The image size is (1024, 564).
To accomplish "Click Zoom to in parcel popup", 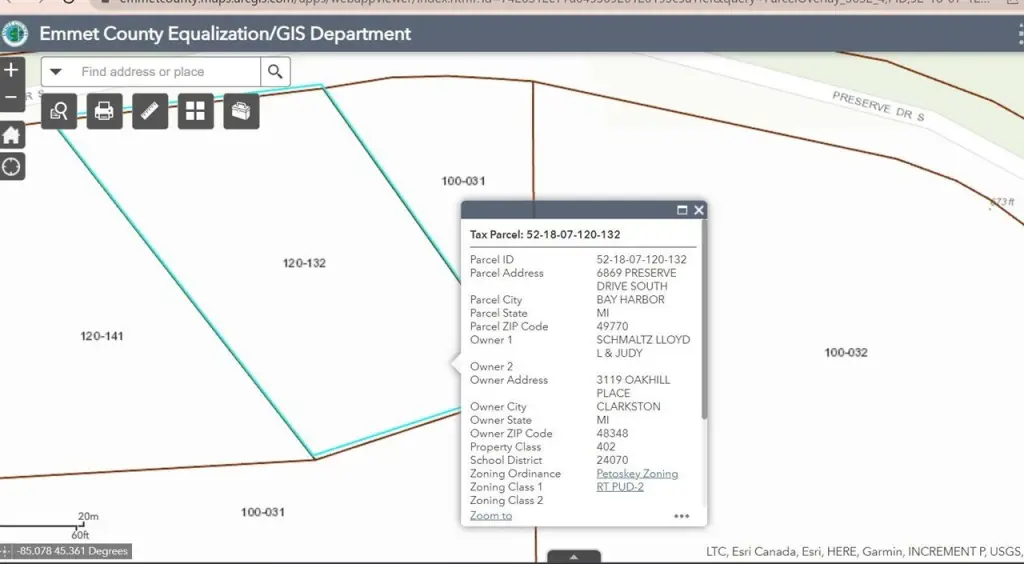I will tap(490, 516).
